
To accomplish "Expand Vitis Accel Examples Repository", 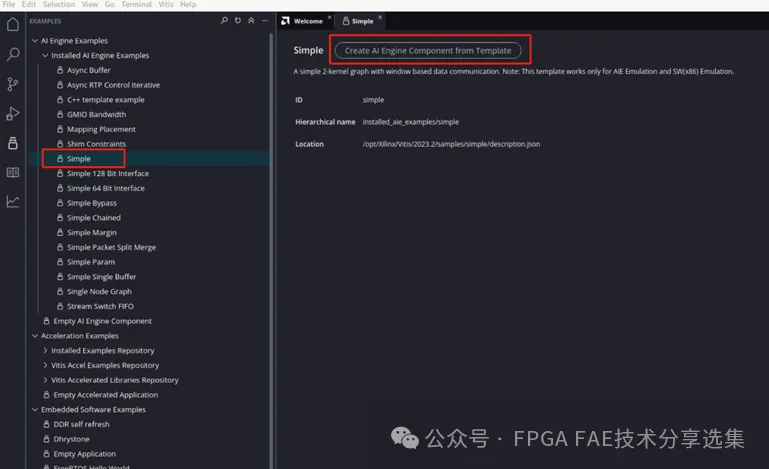I will point(45,365).
